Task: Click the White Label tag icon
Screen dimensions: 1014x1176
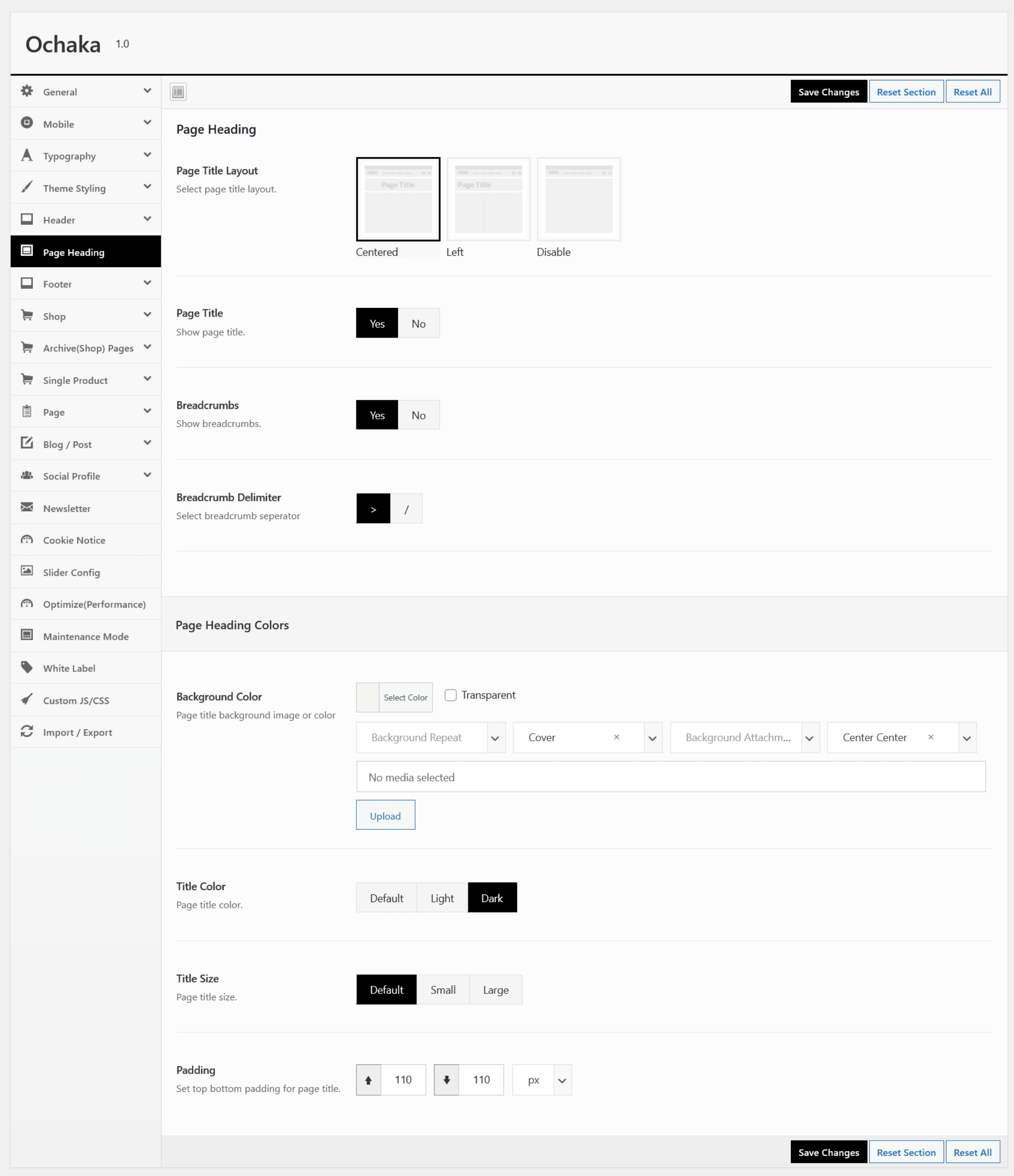Action: pos(27,667)
